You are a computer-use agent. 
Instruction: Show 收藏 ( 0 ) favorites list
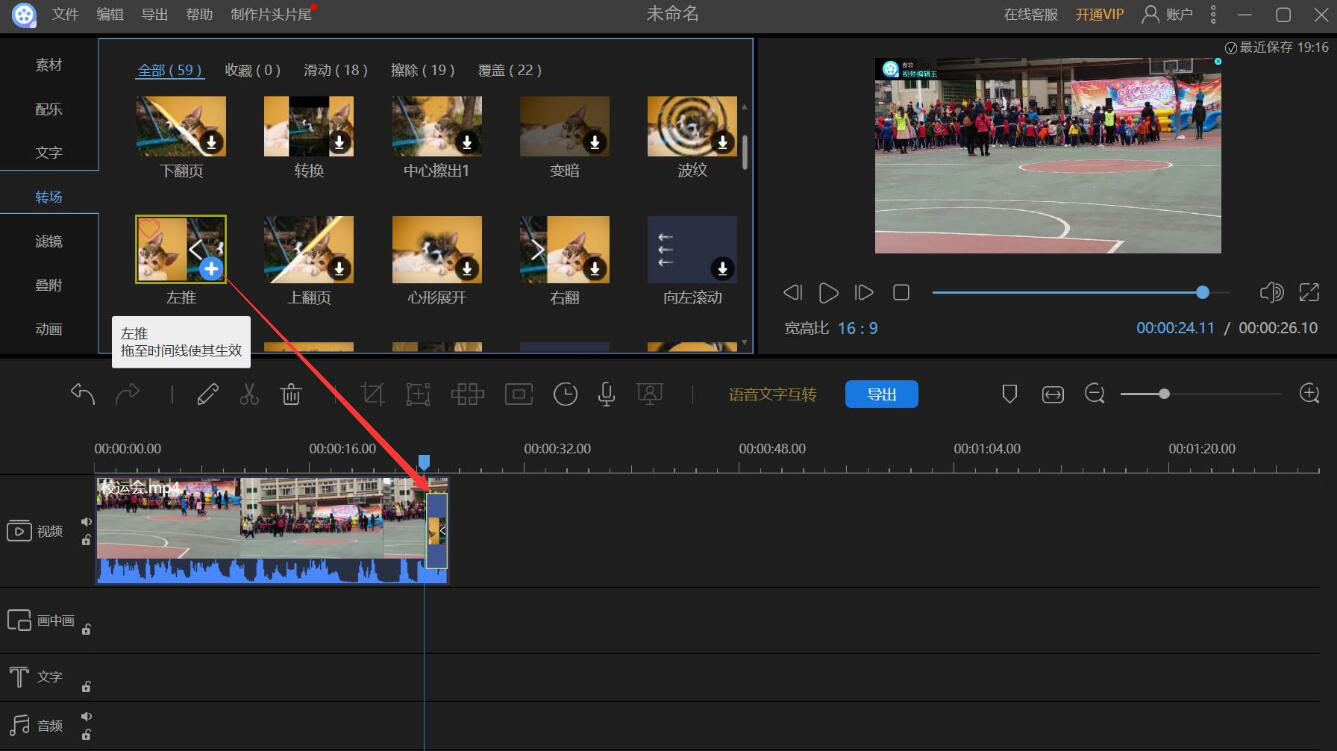(253, 70)
